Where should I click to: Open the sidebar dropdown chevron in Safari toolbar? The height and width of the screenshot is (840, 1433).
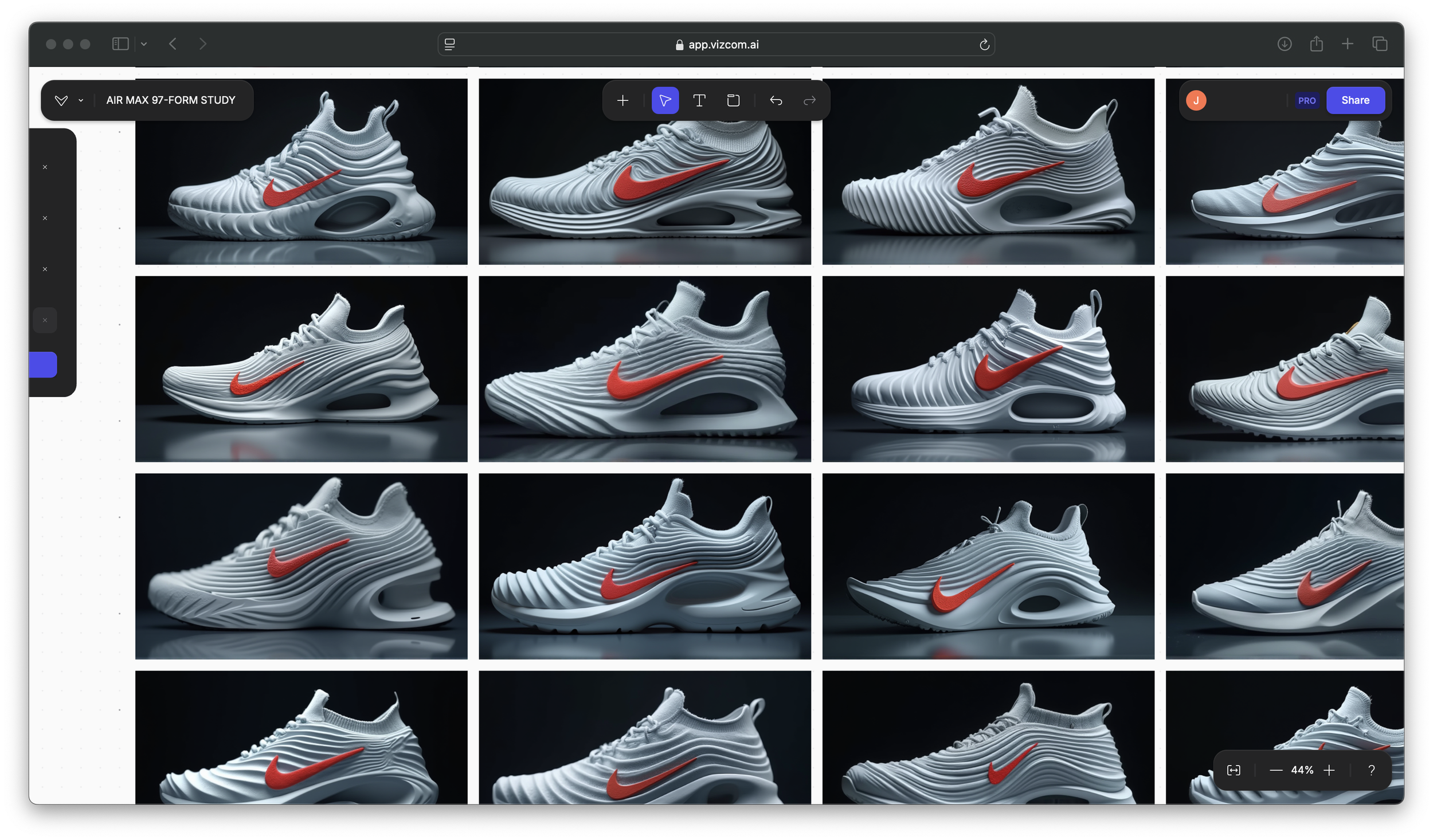click(x=144, y=44)
